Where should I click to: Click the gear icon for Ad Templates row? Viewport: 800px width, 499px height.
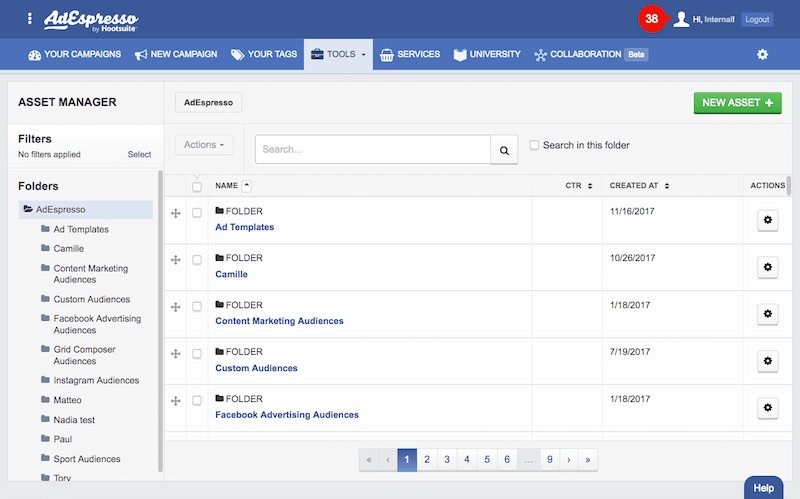point(767,220)
